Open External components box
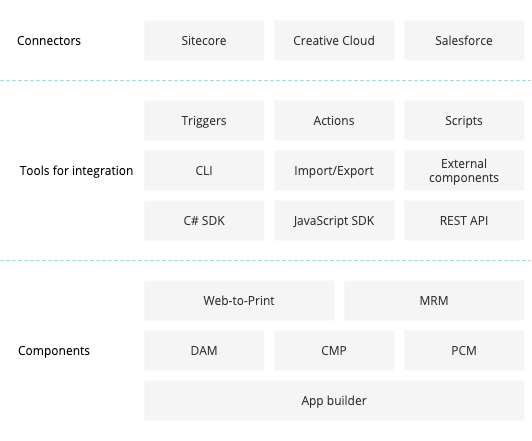The height and width of the screenshot is (441, 532). tap(464, 171)
